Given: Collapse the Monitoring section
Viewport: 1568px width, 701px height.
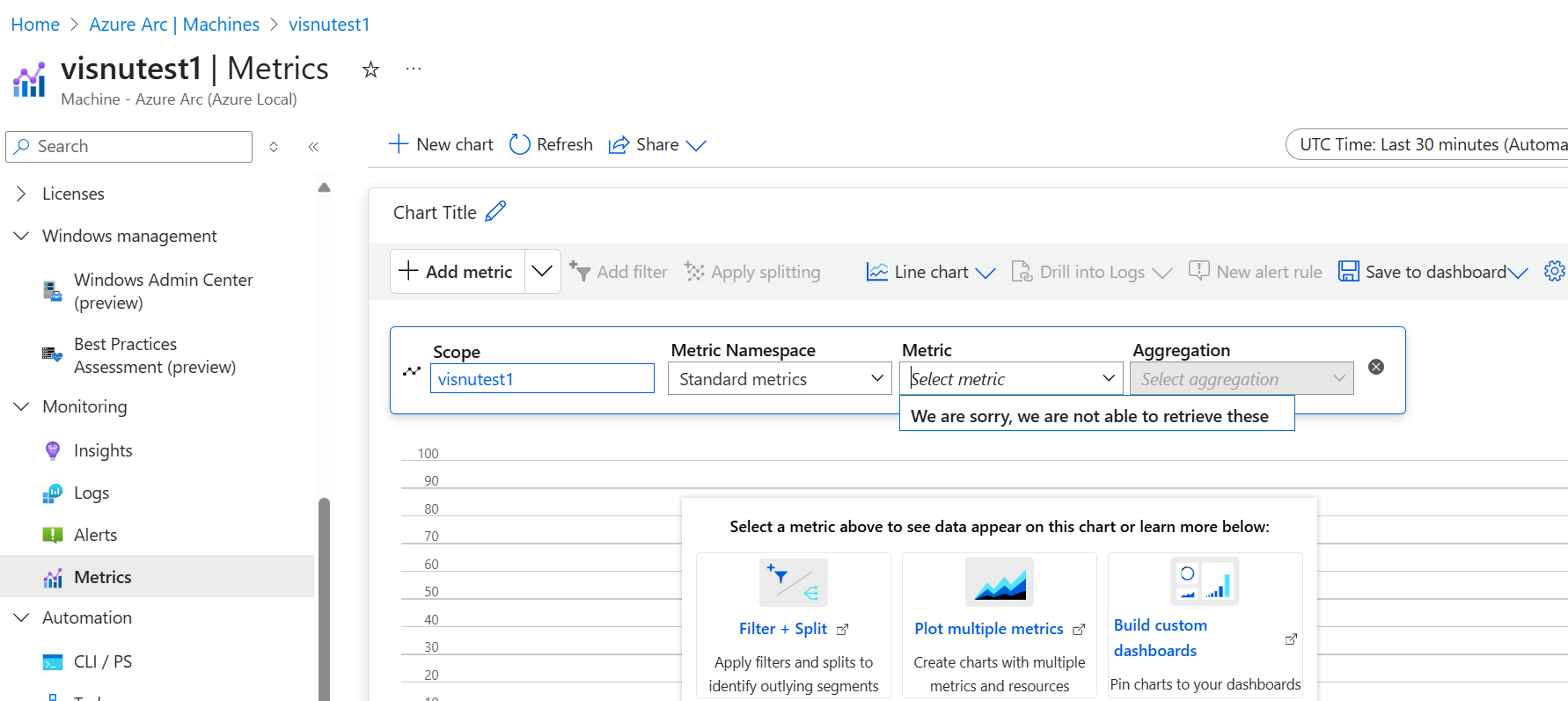Looking at the screenshot, I should point(21,406).
